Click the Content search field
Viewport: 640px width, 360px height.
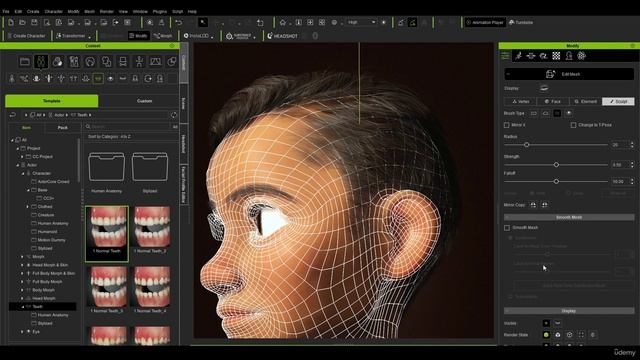[x=129, y=127]
